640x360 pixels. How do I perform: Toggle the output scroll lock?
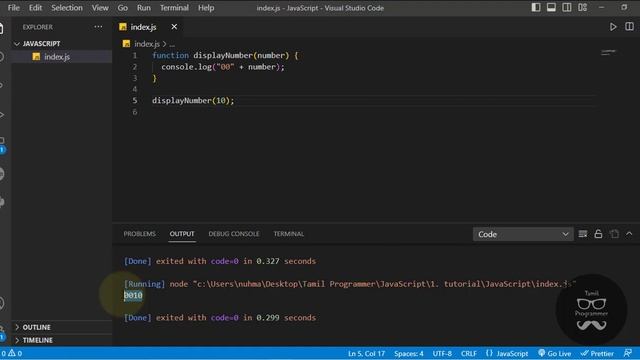(x=598, y=234)
